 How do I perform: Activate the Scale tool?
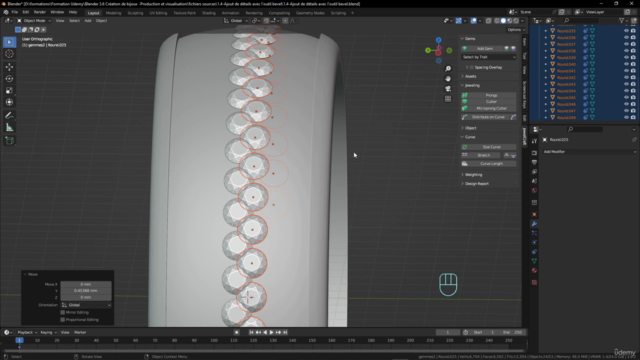tap(9, 90)
